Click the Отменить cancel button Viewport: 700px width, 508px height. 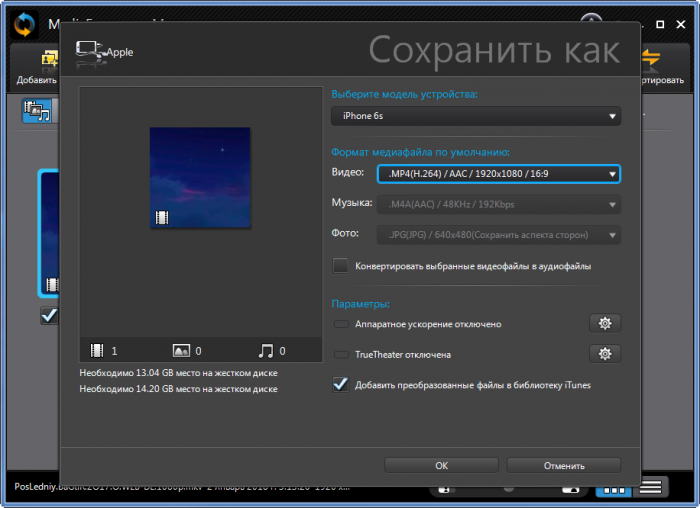click(563, 465)
